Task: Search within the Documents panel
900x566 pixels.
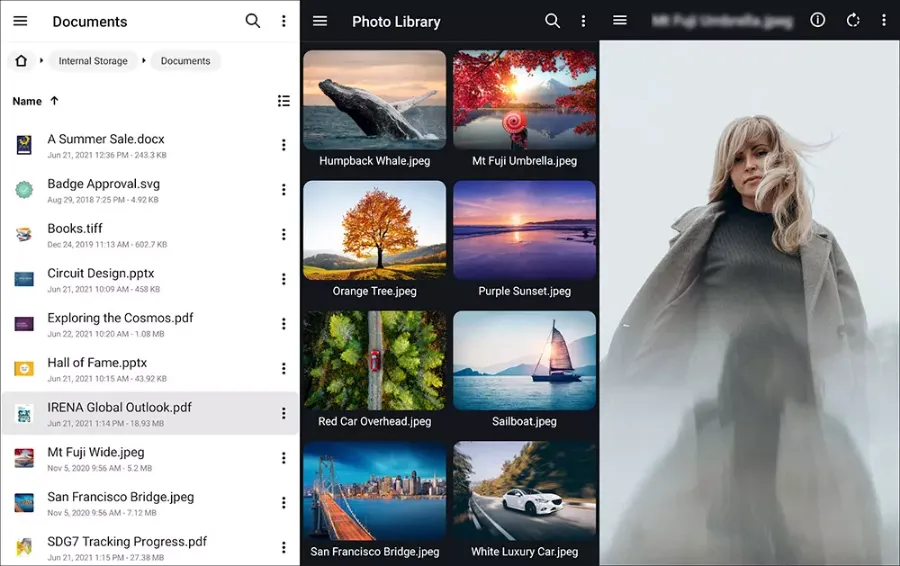Action: coord(253,21)
